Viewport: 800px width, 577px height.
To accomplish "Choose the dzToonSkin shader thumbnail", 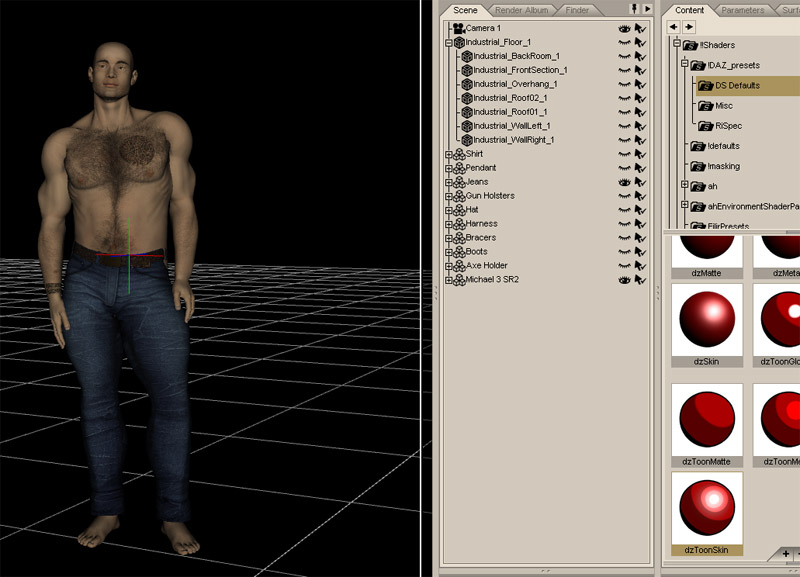I will pos(707,514).
